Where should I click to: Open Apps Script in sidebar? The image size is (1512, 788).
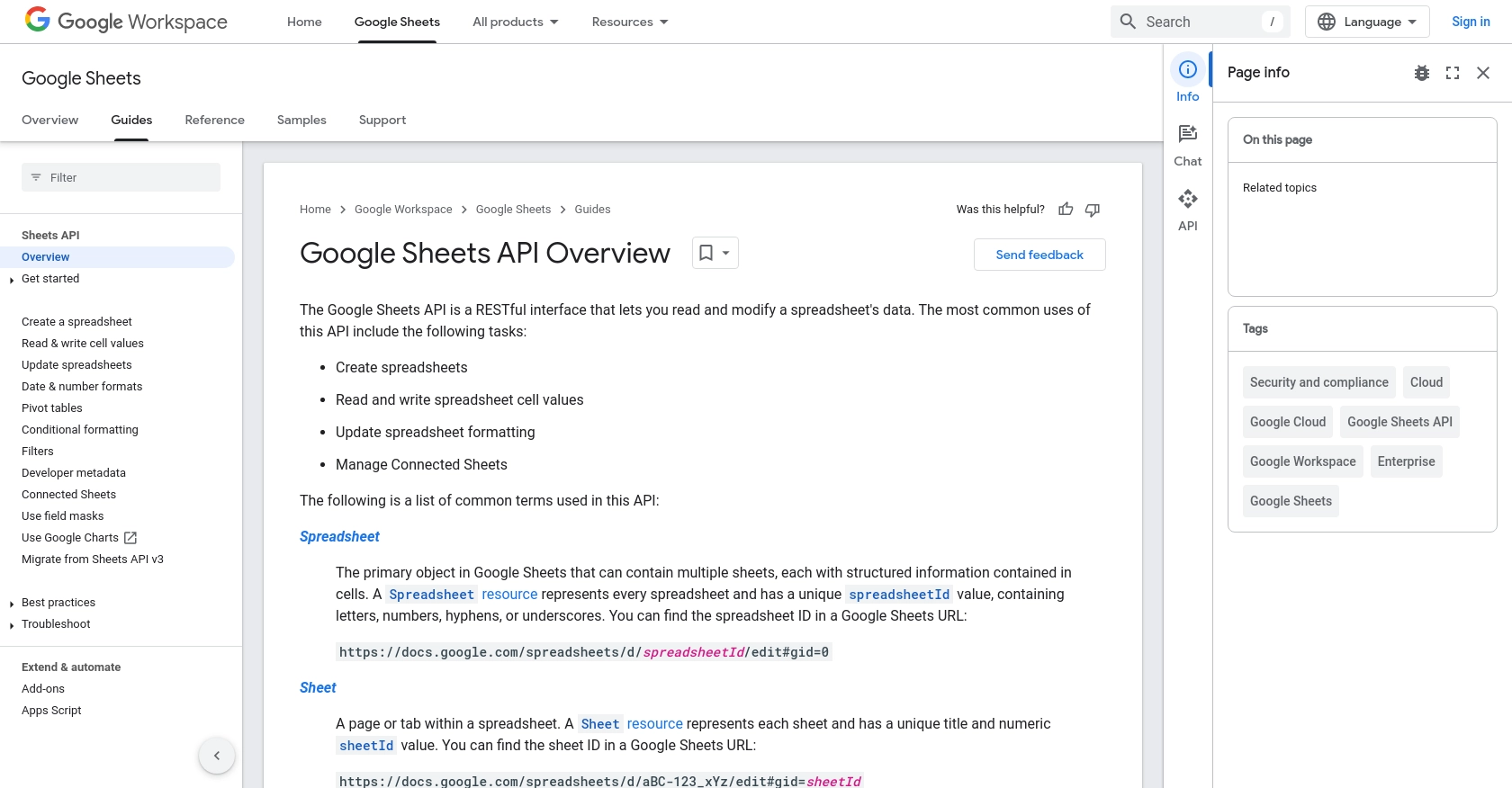click(51, 711)
